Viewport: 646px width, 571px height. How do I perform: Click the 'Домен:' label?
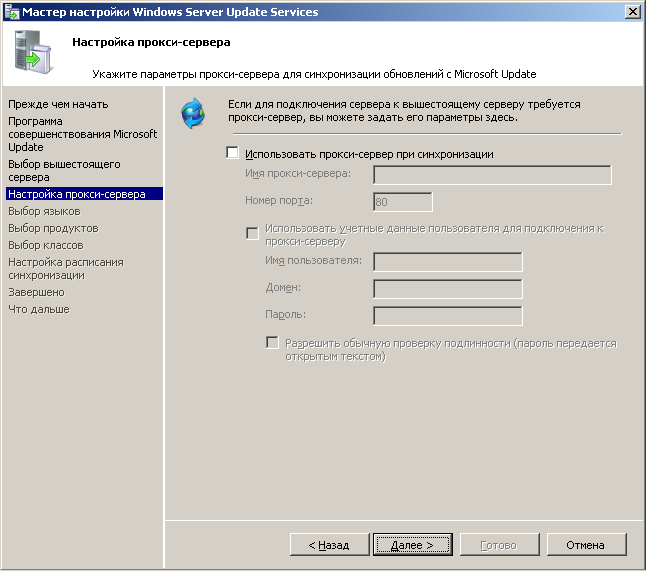(283, 287)
